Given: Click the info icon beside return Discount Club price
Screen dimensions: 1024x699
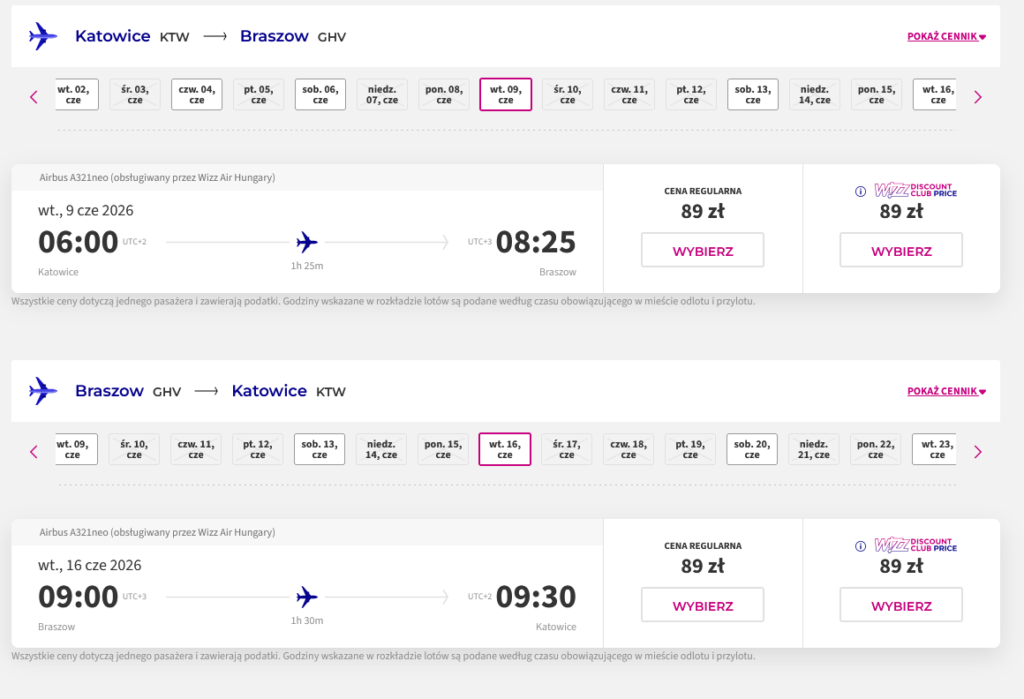Looking at the screenshot, I should click(860, 547).
